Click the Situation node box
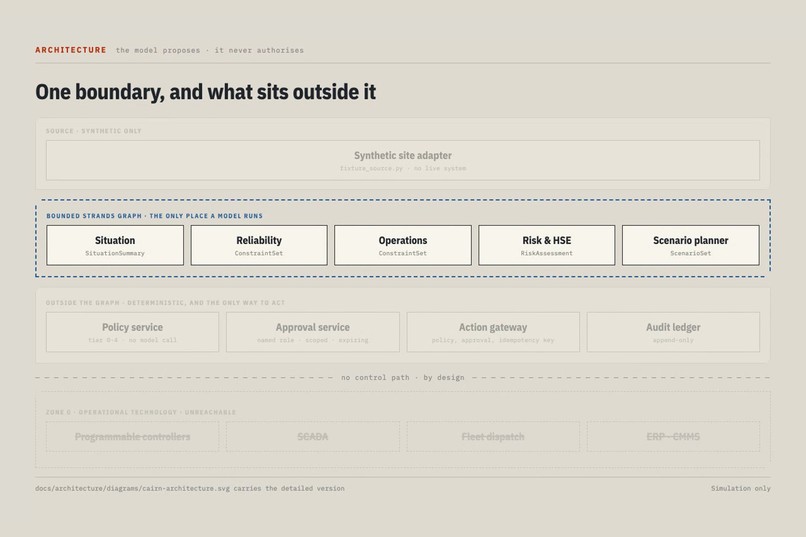Image resolution: width=806 pixels, height=537 pixels. (x=115, y=245)
